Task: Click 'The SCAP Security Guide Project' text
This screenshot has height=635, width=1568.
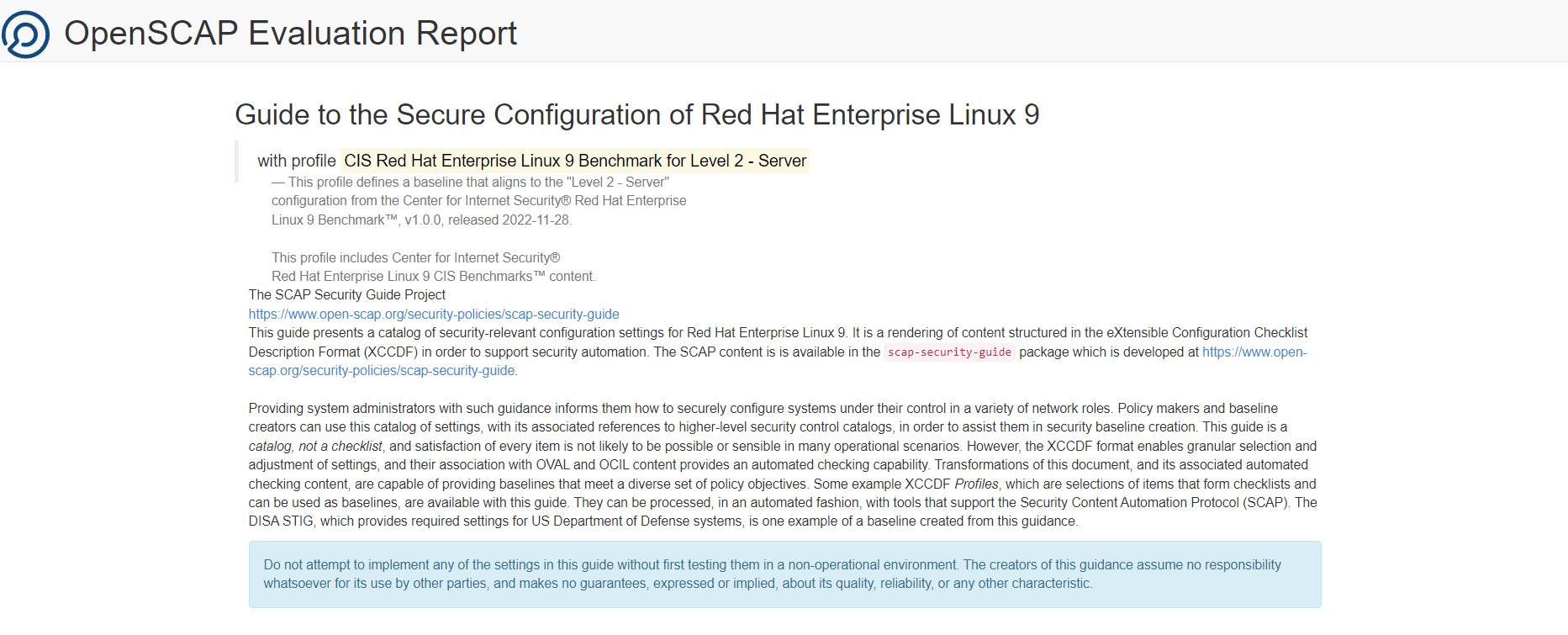Action: 347,294
